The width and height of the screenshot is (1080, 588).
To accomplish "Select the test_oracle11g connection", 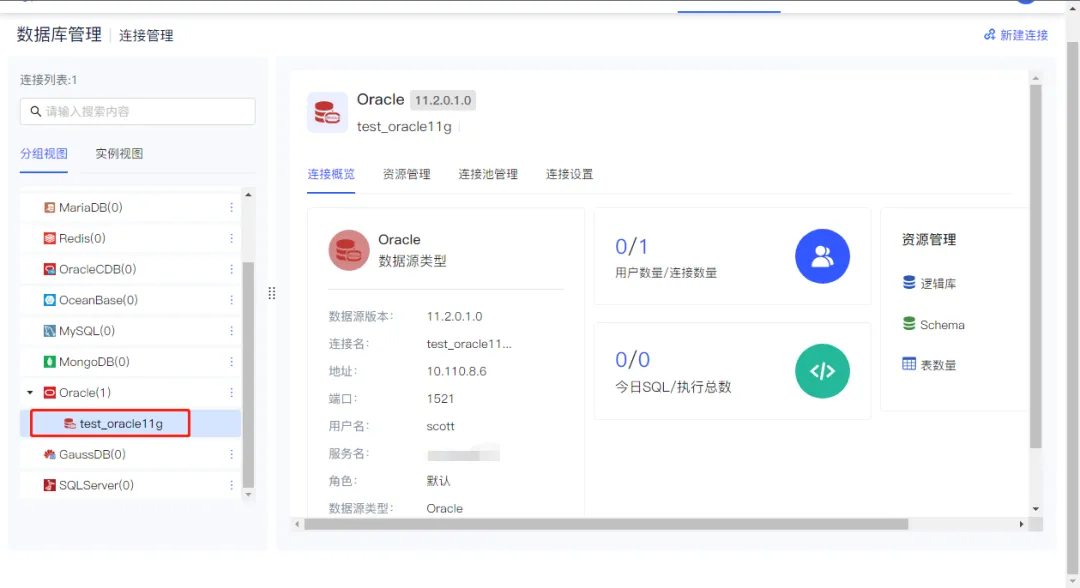I will pos(120,422).
